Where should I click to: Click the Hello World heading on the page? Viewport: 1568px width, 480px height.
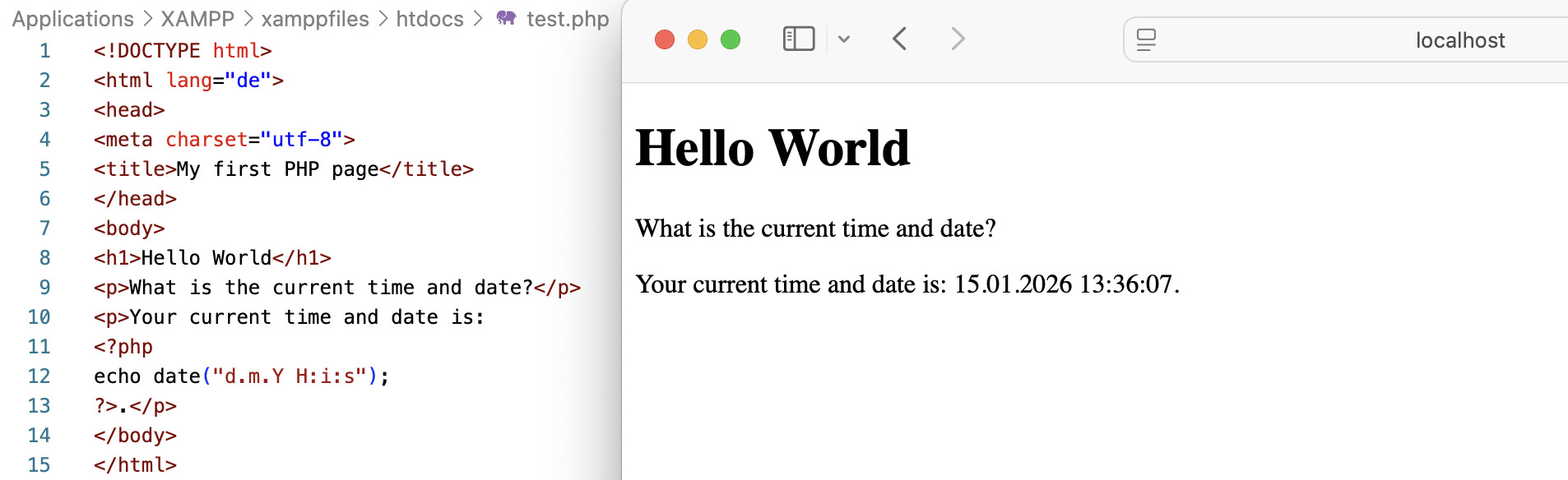[772, 149]
